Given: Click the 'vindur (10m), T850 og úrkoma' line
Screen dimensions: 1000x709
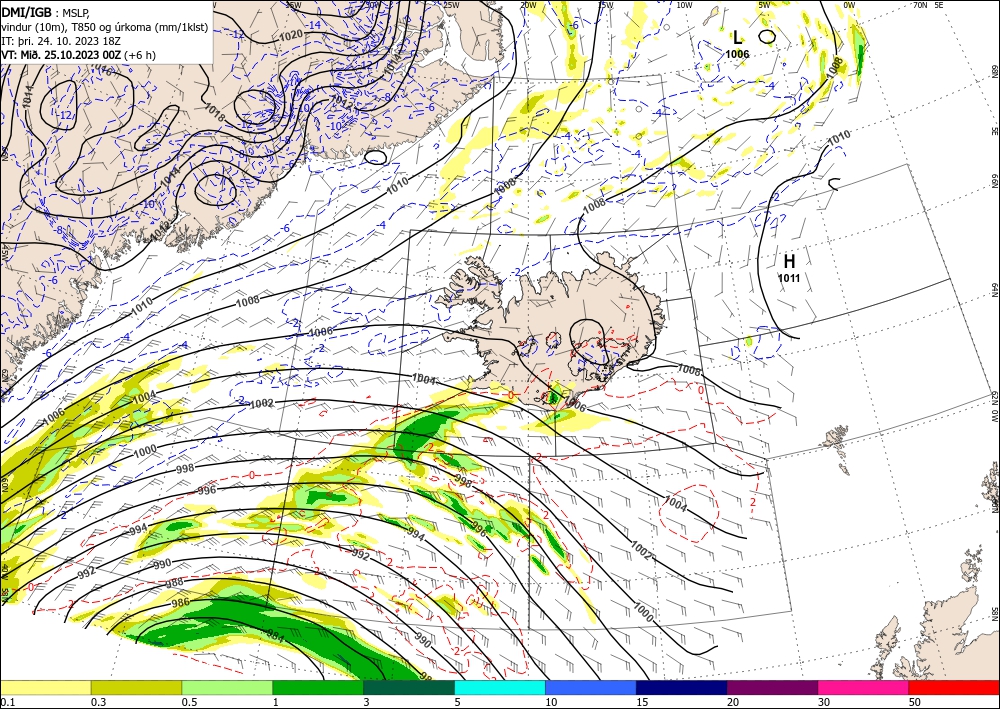Looking at the screenshot, I should pyautogui.click(x=104, y=27).
